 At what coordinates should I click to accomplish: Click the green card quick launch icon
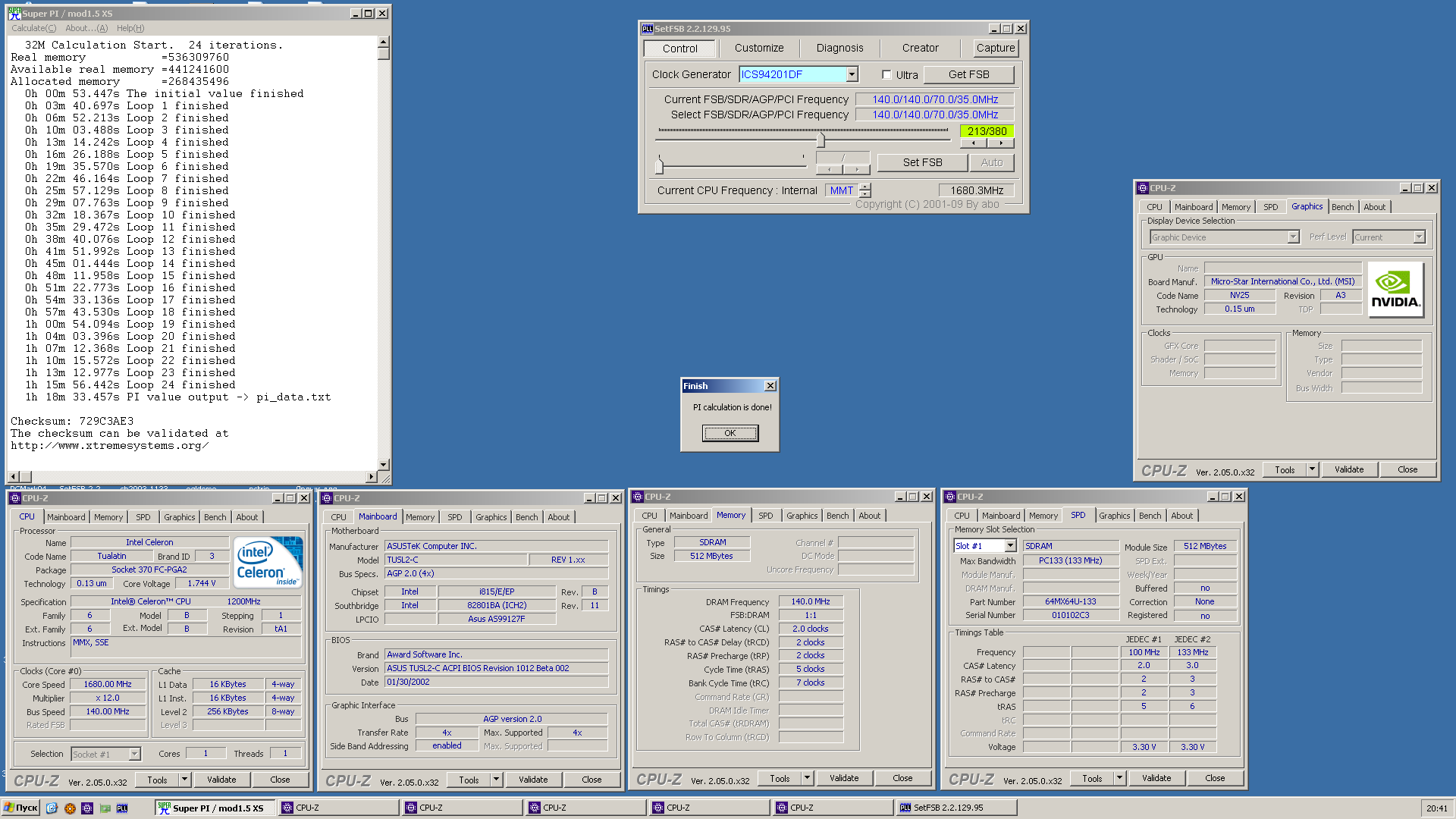pos(105,808)
